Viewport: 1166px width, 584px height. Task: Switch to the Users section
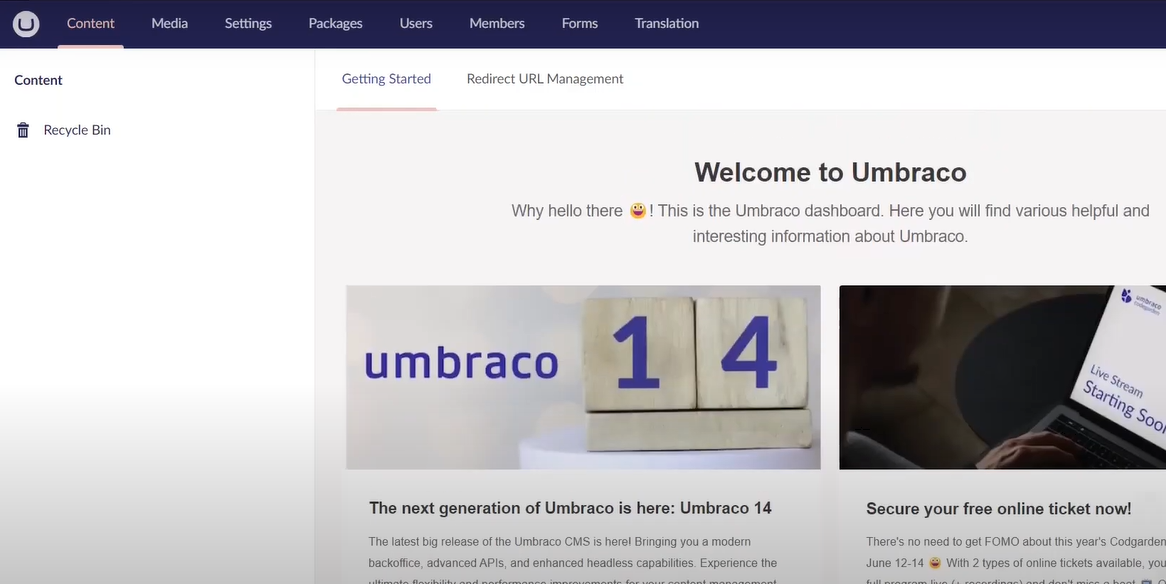(416, 23)
